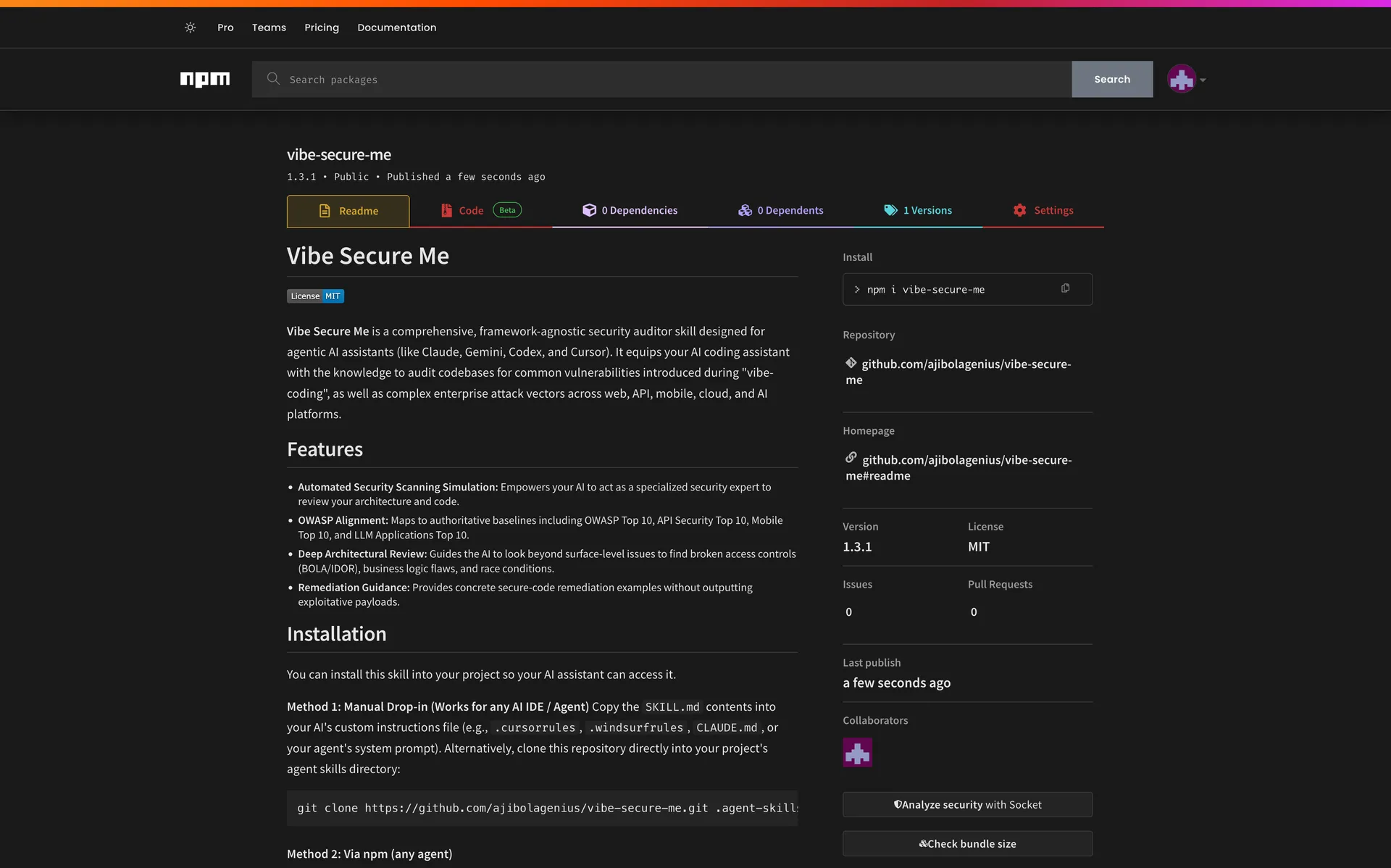1391x868 pixels.
Task: Click the License MIT badge
Action: click(x=315, y=296)
